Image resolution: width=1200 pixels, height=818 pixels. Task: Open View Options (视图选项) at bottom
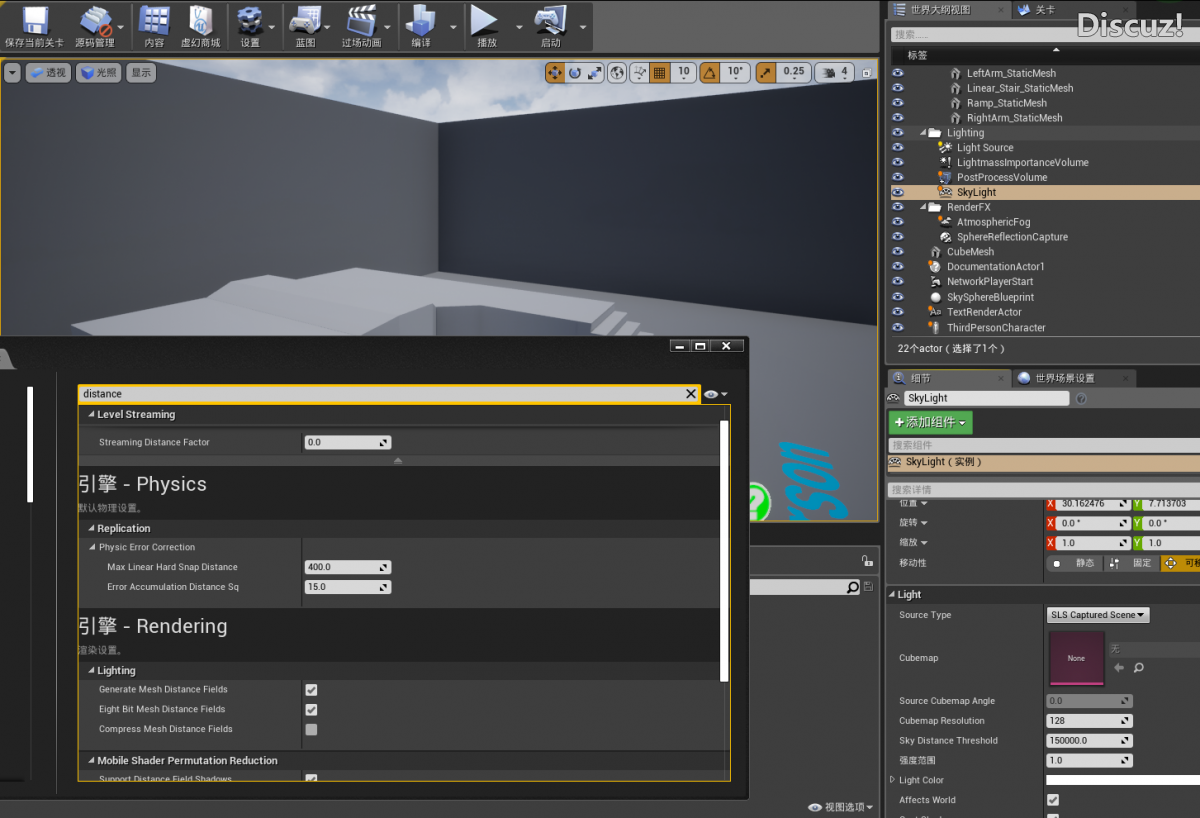[841, 807]
